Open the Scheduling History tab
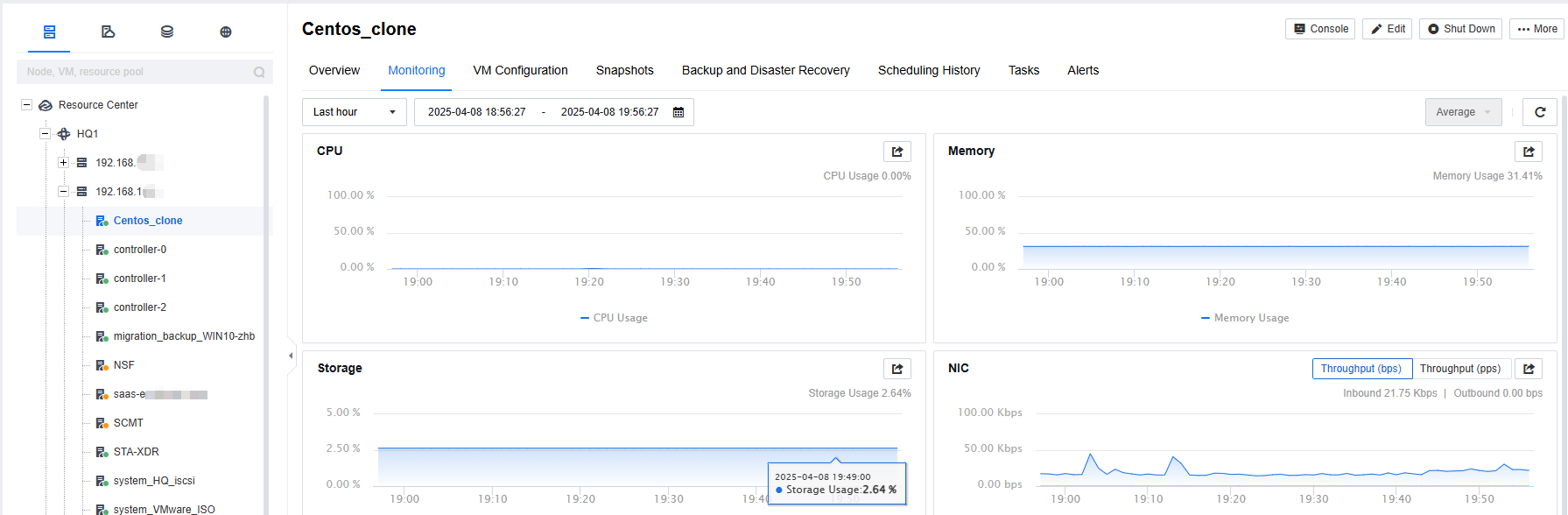Screen dimensions: 1568x515 tap(929, 70)
